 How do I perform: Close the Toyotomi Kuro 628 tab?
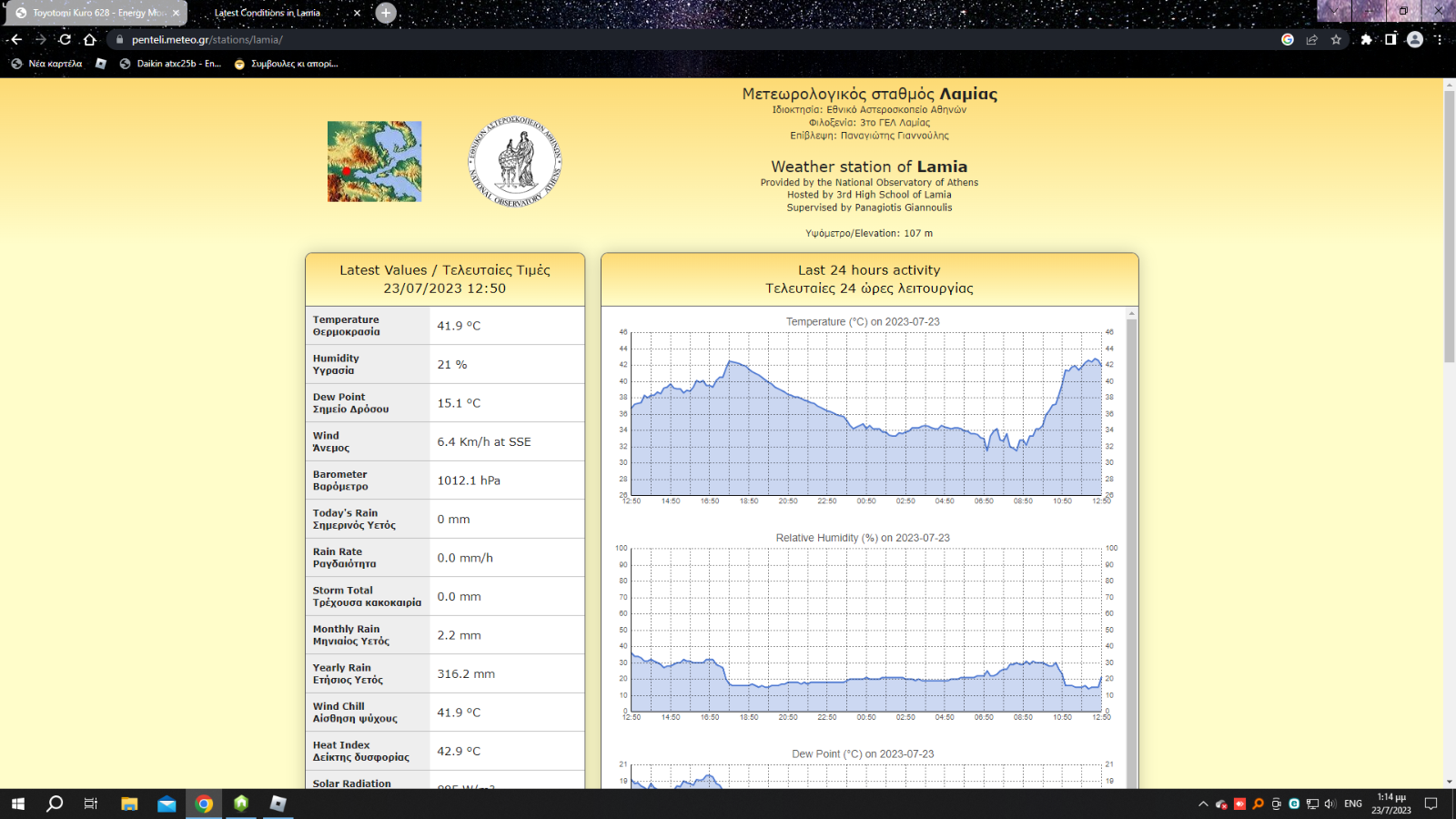pyautogui.click(x=177, y=13)
